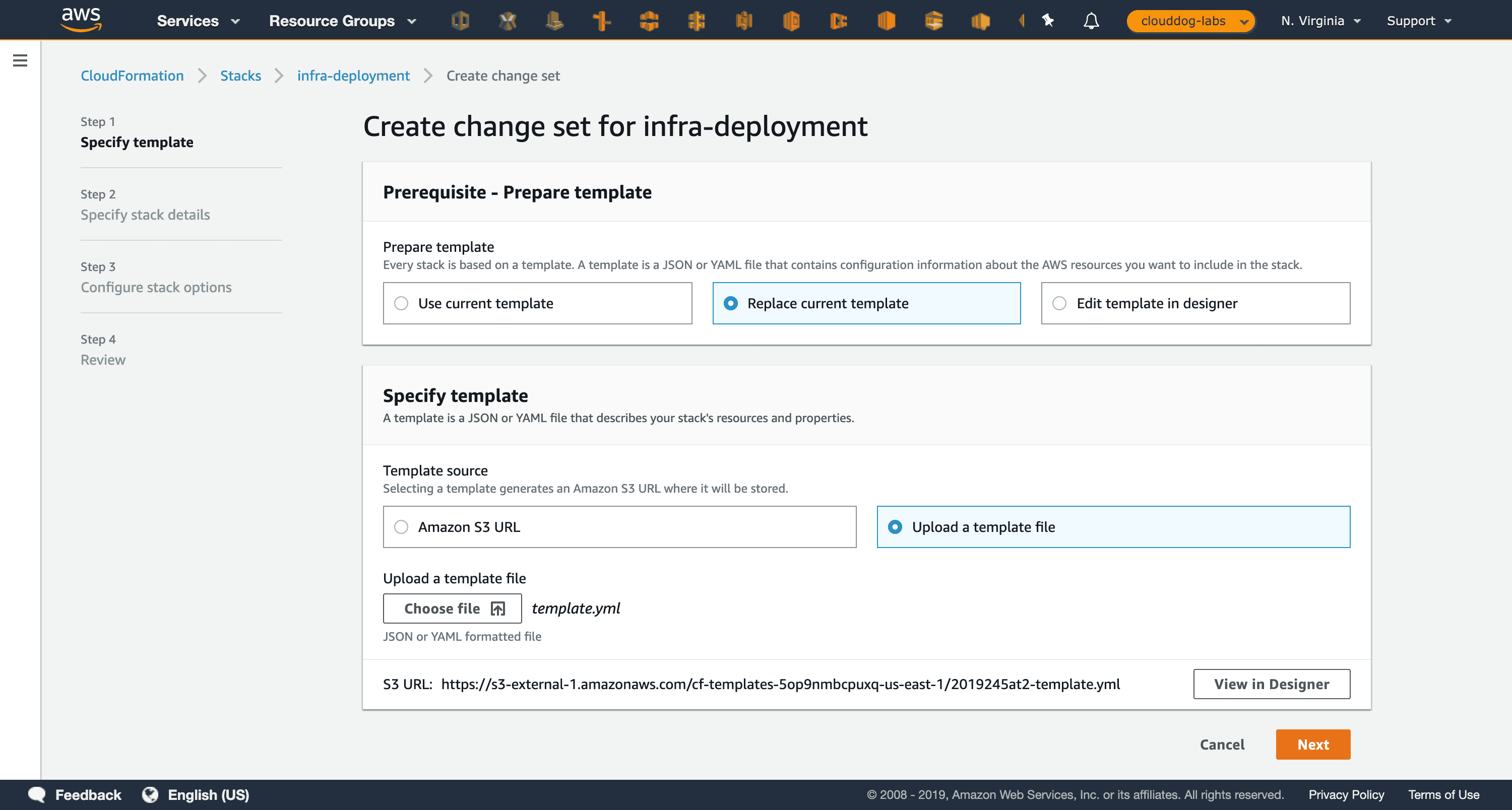The image size is (1512, 810).
Task: Expand the Services dropdown menu
Action: point(198,21)
